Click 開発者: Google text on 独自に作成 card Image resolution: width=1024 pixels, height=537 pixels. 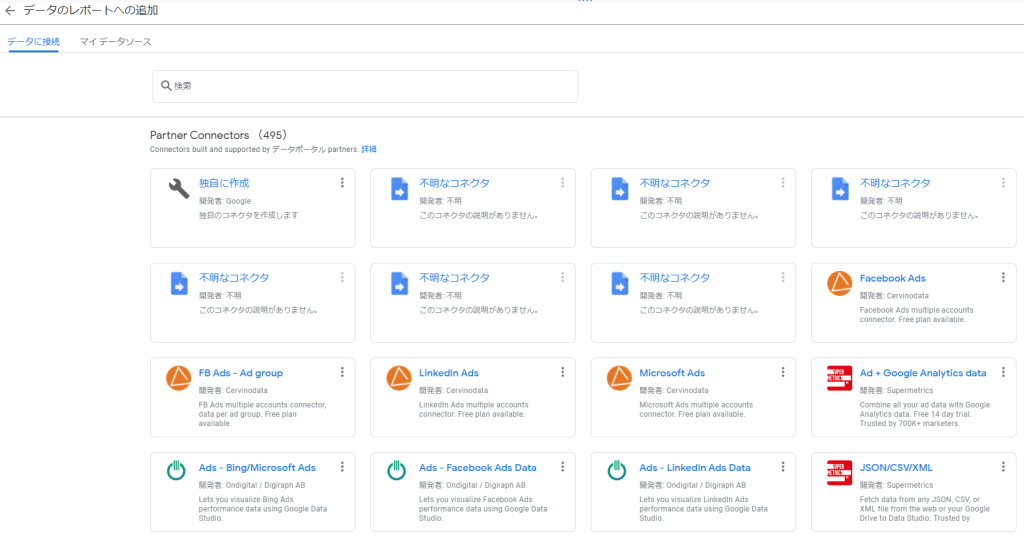(x=225, y=201)
